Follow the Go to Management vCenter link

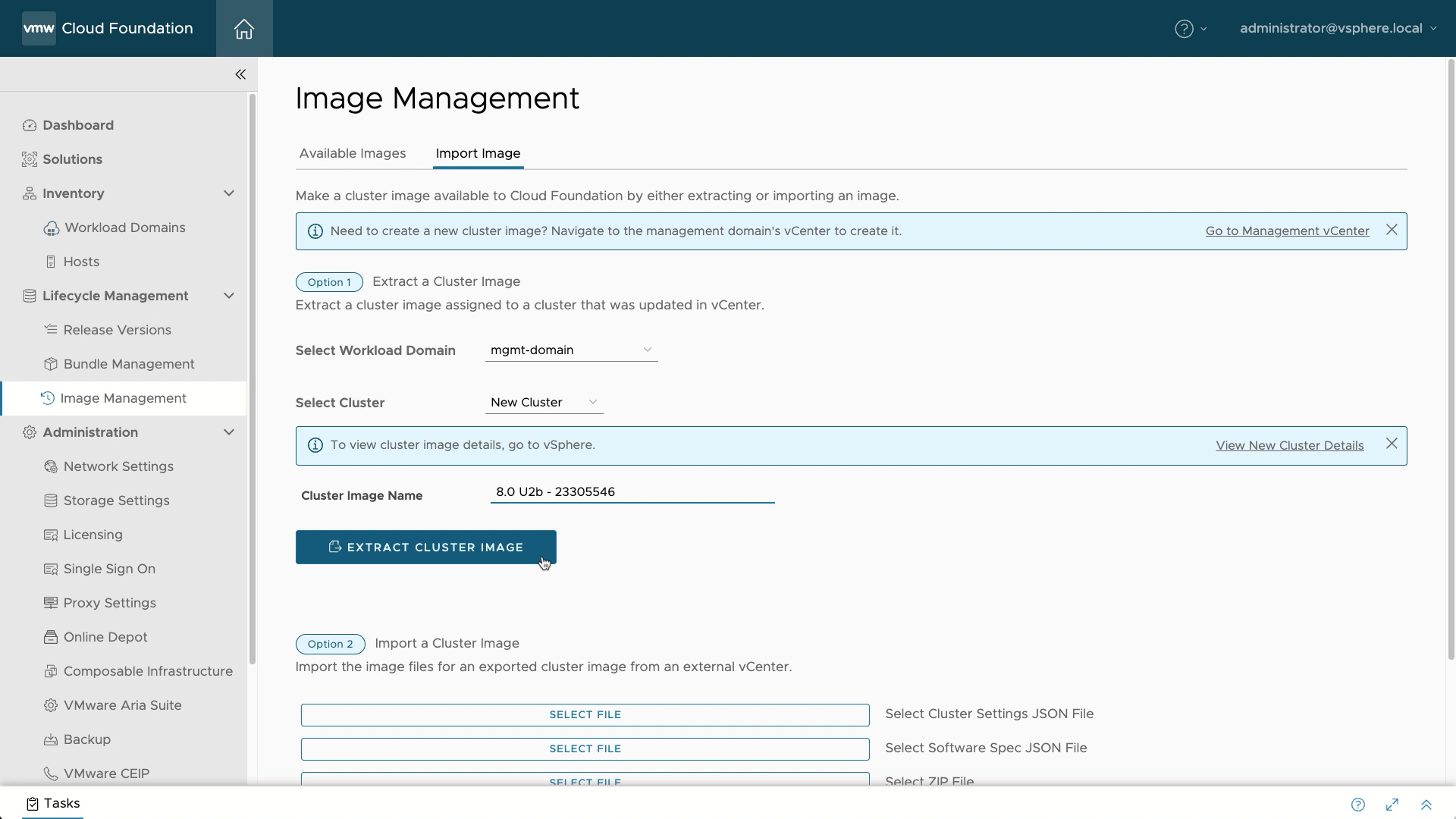click(1287, 231)
